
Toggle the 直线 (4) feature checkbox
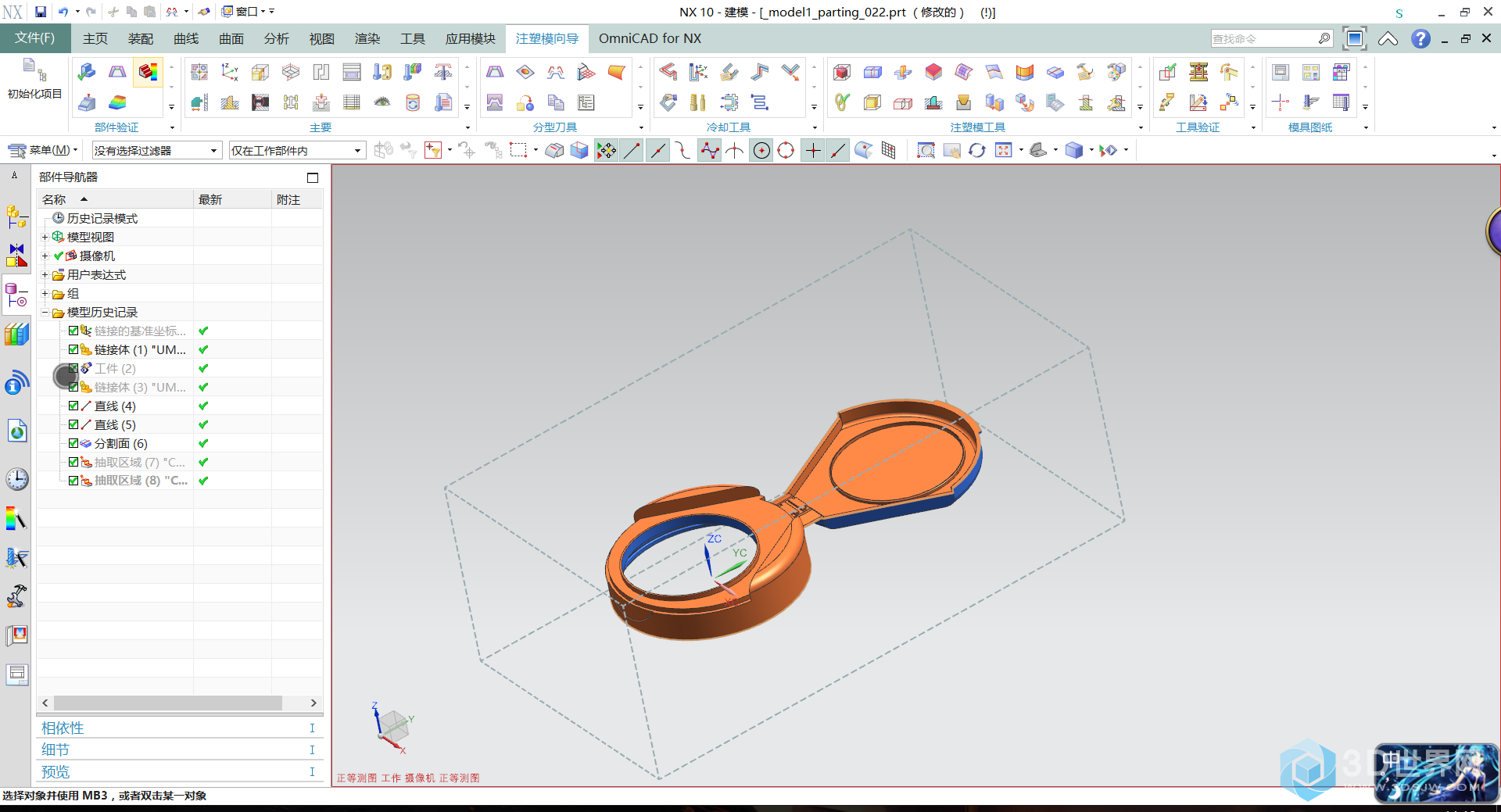click(73, 406)
